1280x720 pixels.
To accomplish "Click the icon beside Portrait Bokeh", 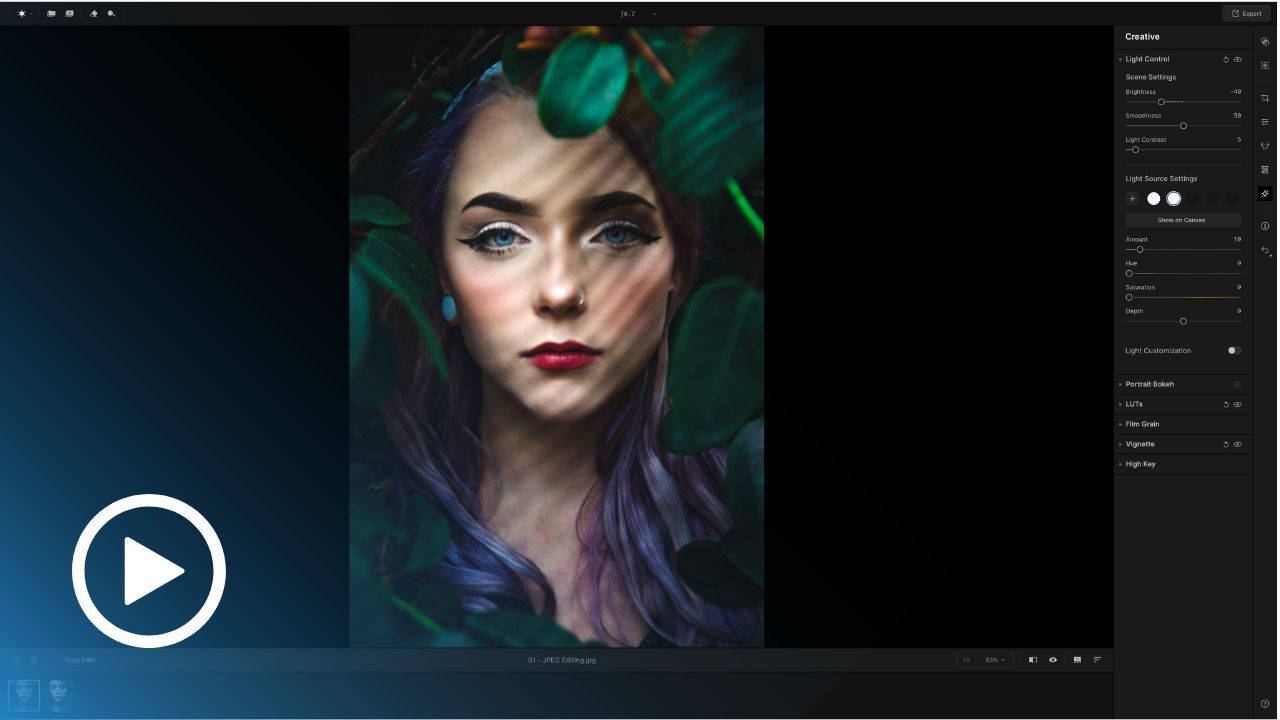I will [x=1237, y=385].
